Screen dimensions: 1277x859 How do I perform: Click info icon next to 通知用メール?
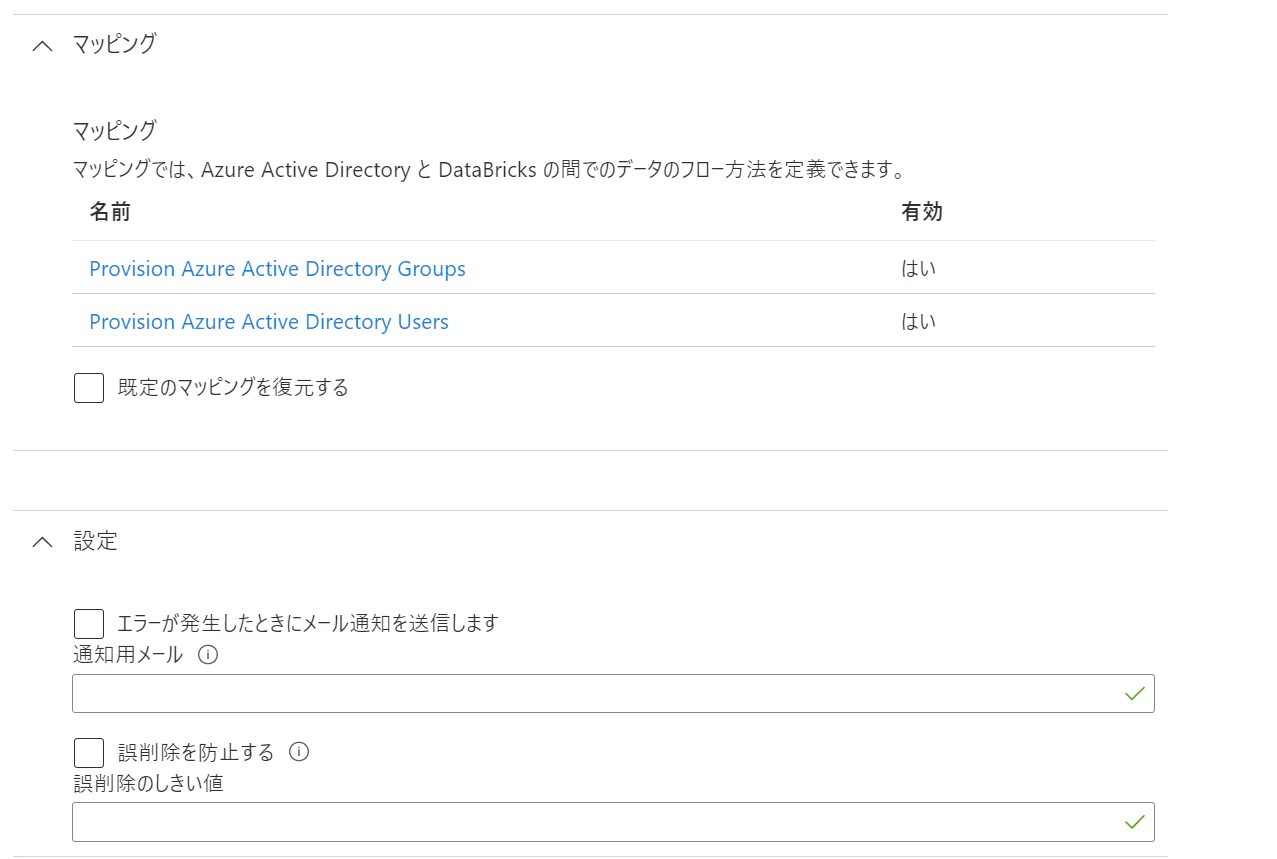[x=208, y=656]
